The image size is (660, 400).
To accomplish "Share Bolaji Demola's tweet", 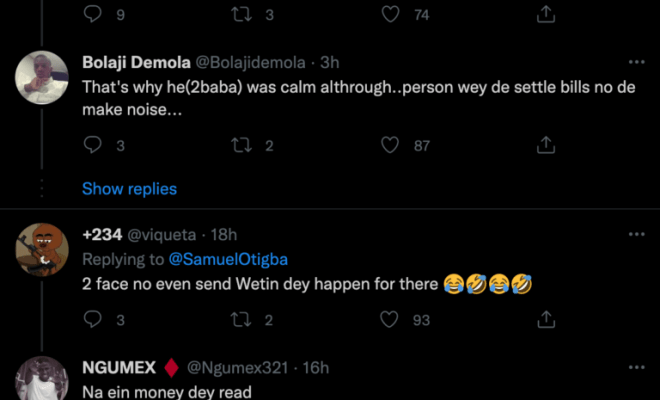I will coord(546,146).
